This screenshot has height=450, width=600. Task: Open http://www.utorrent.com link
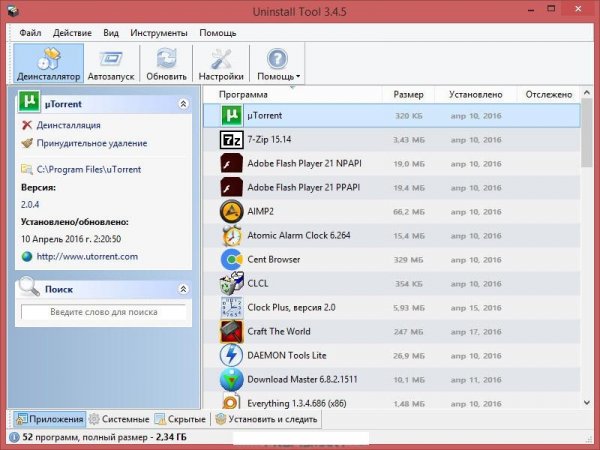87,256
